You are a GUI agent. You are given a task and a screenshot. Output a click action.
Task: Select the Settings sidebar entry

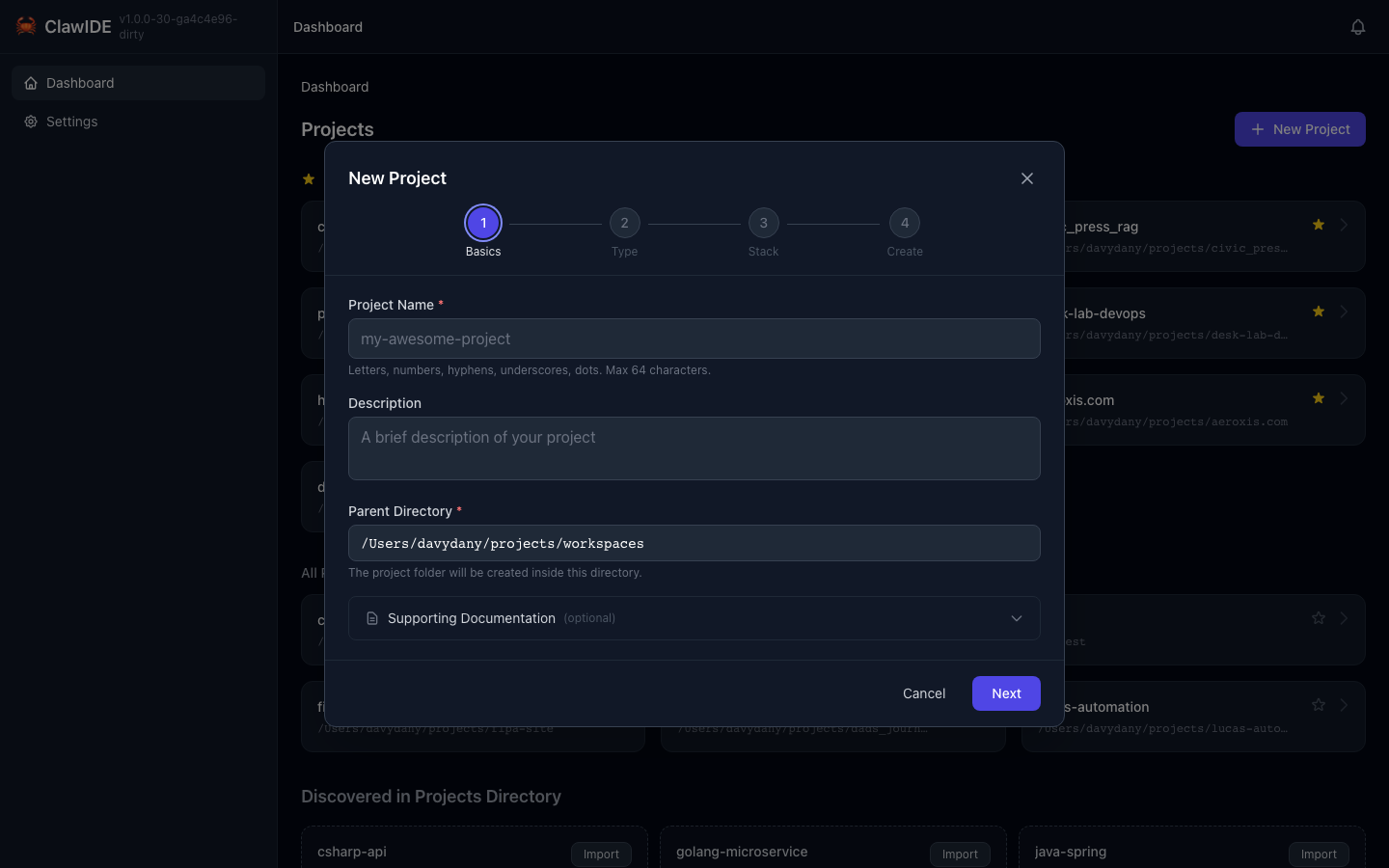pos(71,122)
